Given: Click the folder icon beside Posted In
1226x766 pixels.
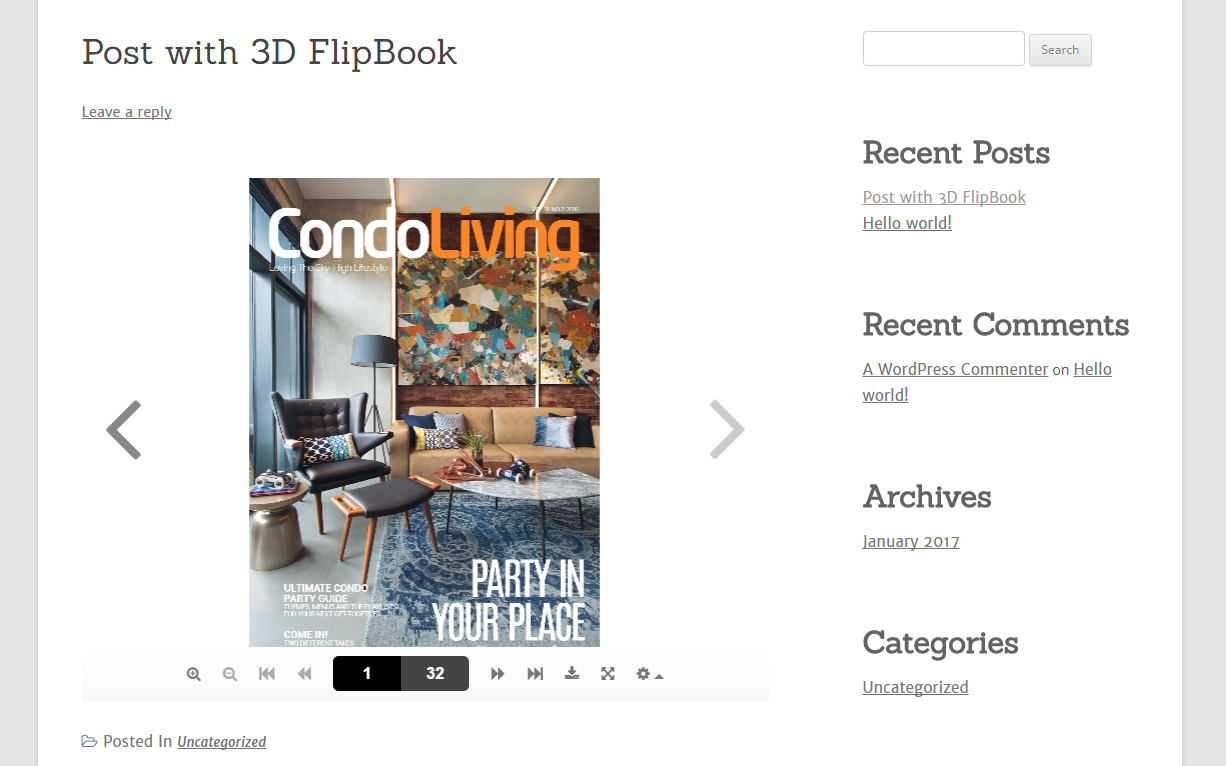Looking at the screenshot, I should [90, 741].
